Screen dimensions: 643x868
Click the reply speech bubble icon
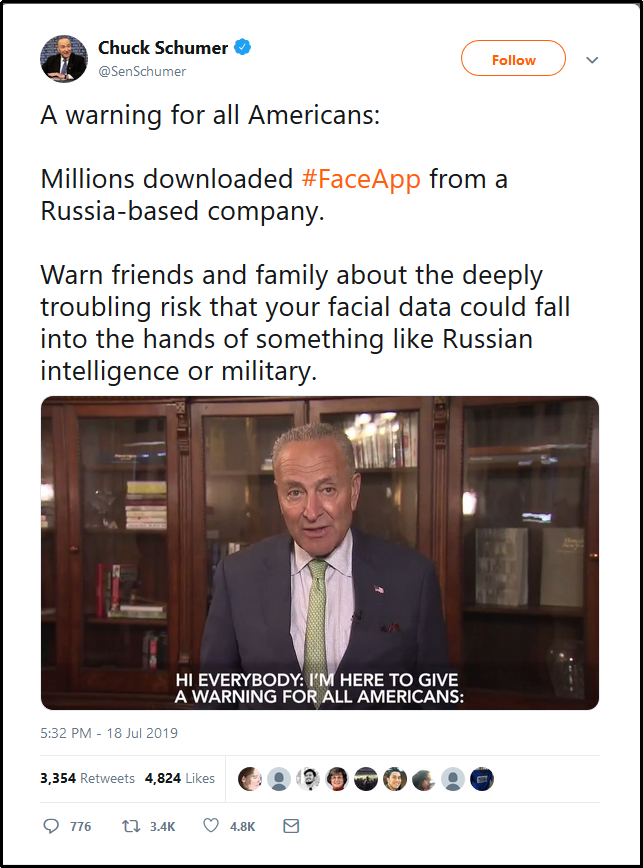point(52,826)
